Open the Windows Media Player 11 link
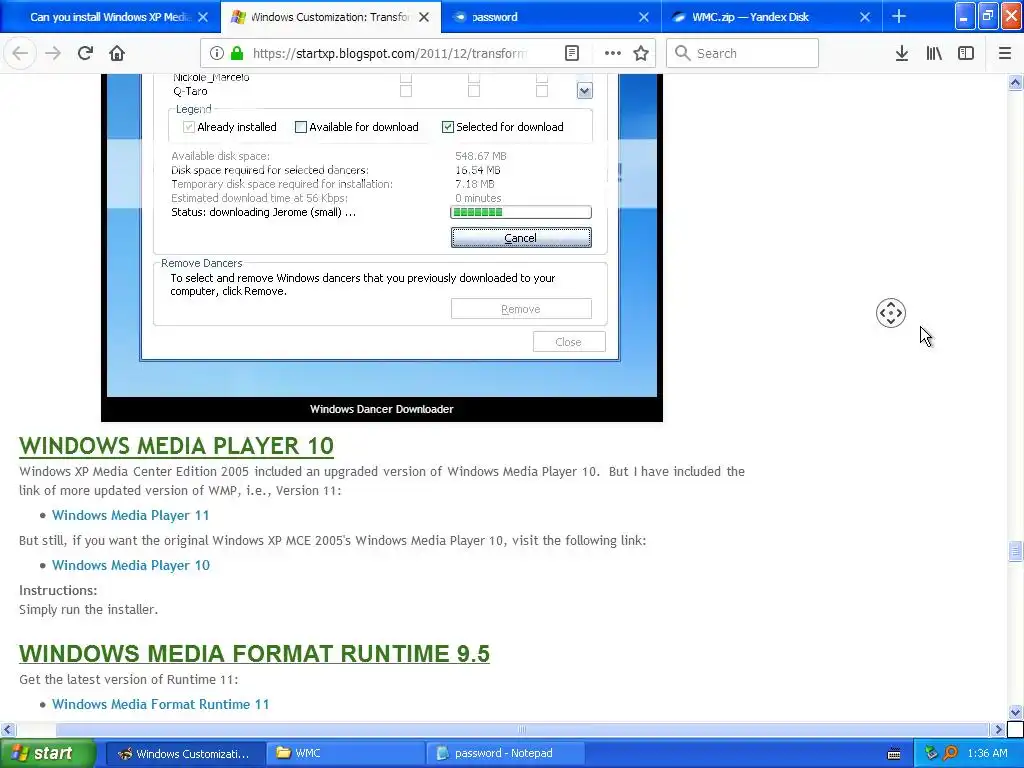1024x768 pixels. click(x=131, y=515)
